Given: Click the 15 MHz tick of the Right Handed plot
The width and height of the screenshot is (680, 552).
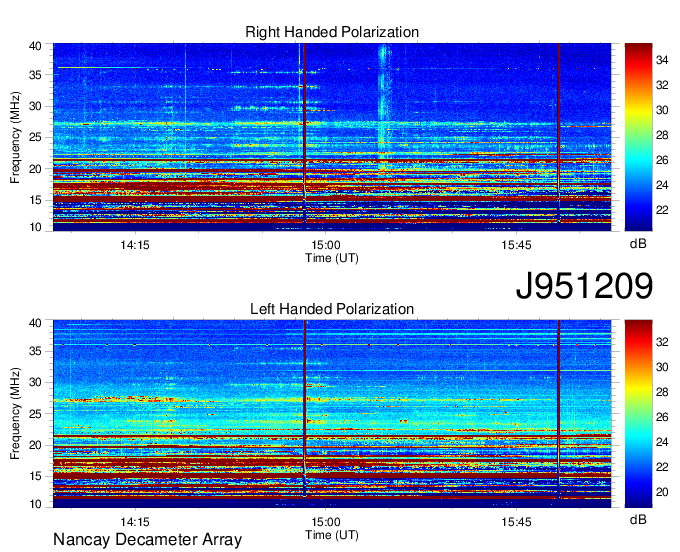Looking at the screenshot, I should [35, 200].
